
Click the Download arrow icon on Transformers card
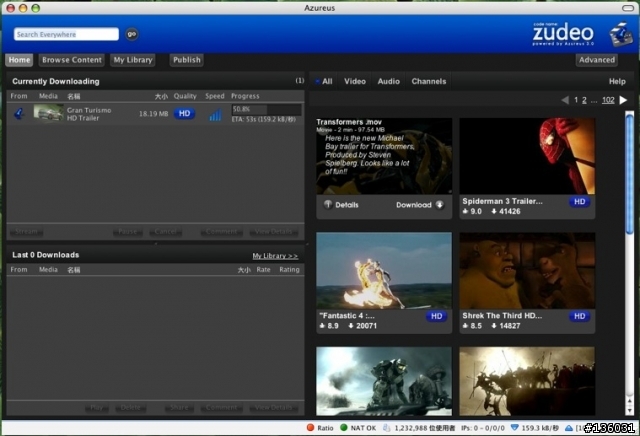pyautogui.click(x=440, y=205)
